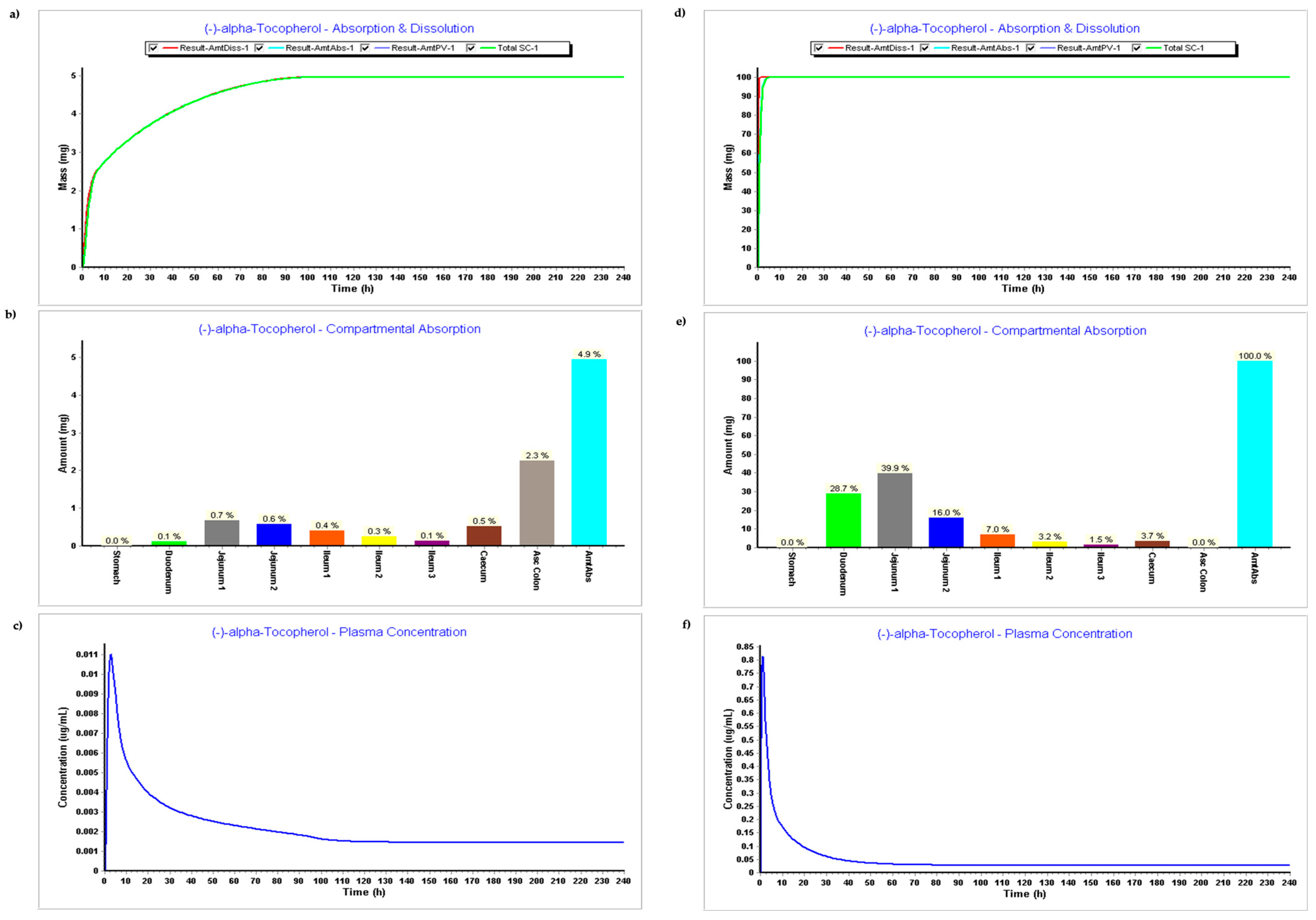Click the green Total SC-1 swatch in panel d legend
The image size is (1316, 920).
coord(1153,48)
